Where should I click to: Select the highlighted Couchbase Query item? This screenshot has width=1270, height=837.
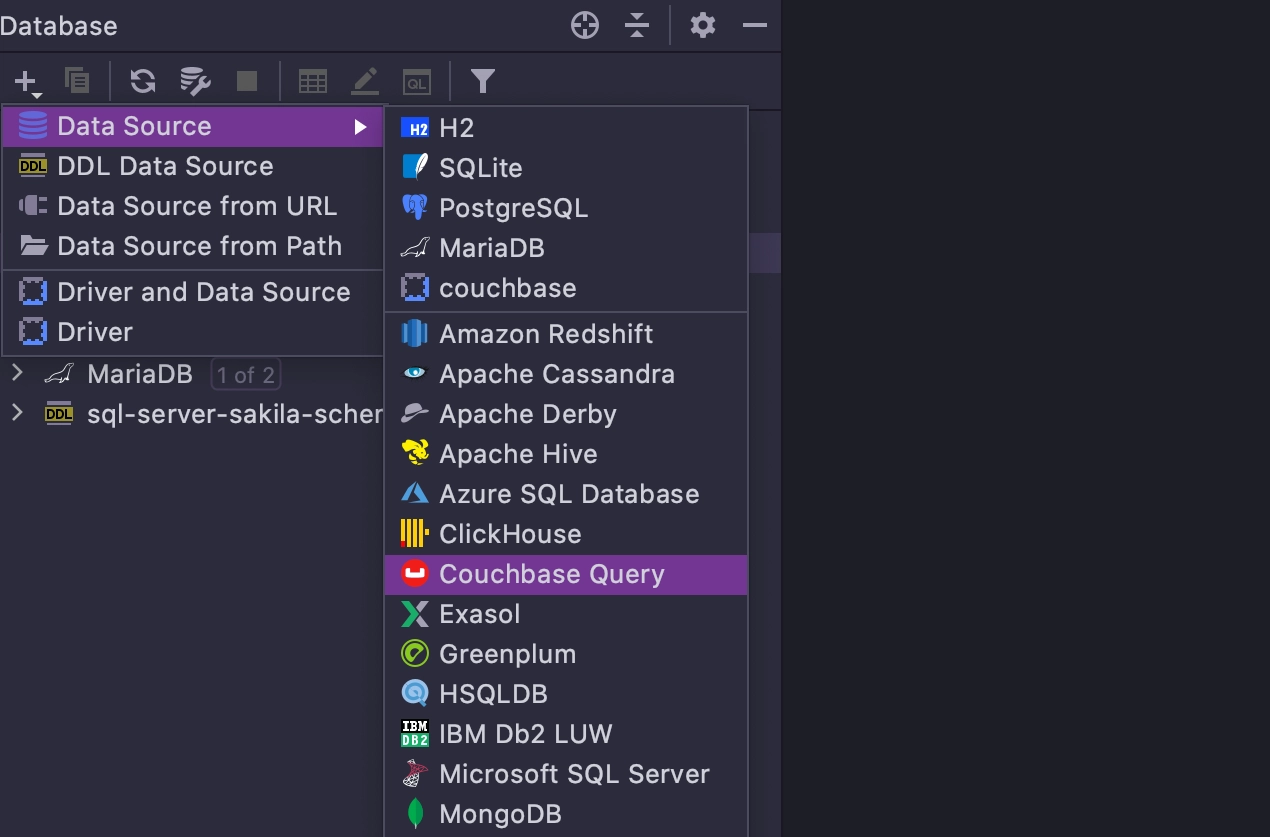click(566, 574)
